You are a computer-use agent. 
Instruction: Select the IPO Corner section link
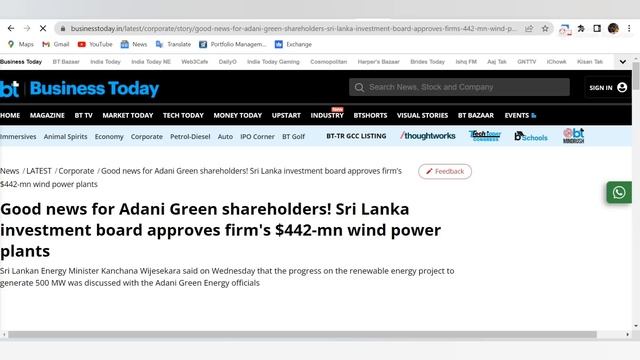tap(257, 137)
